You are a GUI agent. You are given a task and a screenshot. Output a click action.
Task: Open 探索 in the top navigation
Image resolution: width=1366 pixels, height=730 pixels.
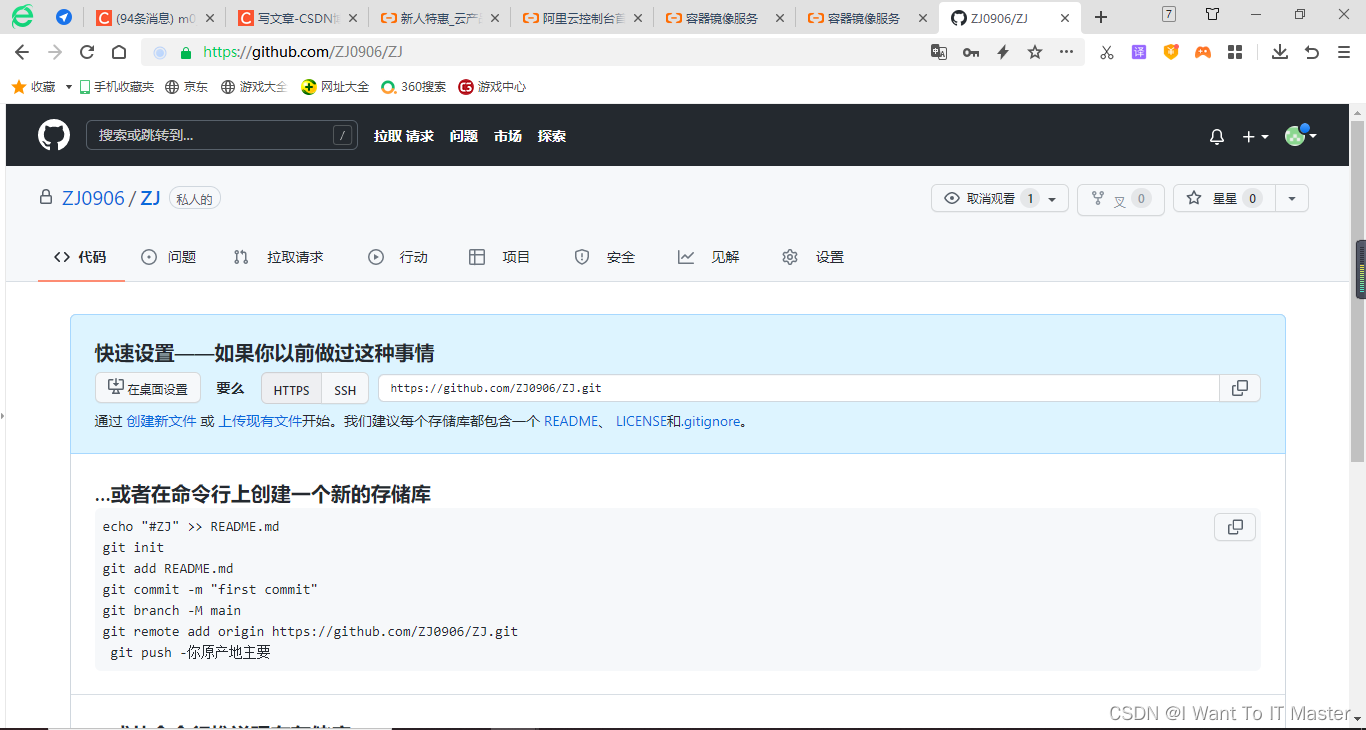tap(552, 136)
